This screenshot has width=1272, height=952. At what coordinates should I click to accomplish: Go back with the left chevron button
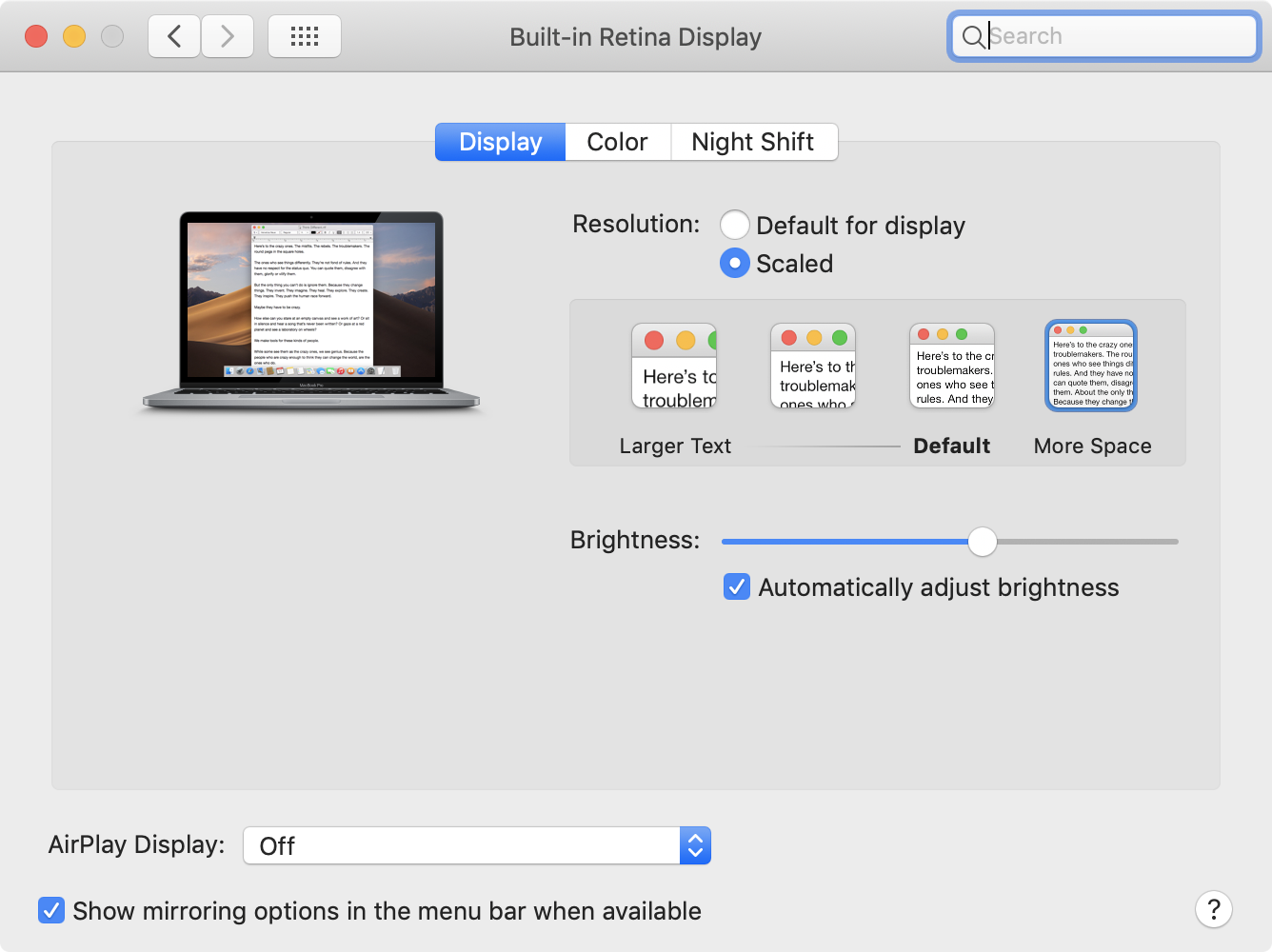(174, 37)
